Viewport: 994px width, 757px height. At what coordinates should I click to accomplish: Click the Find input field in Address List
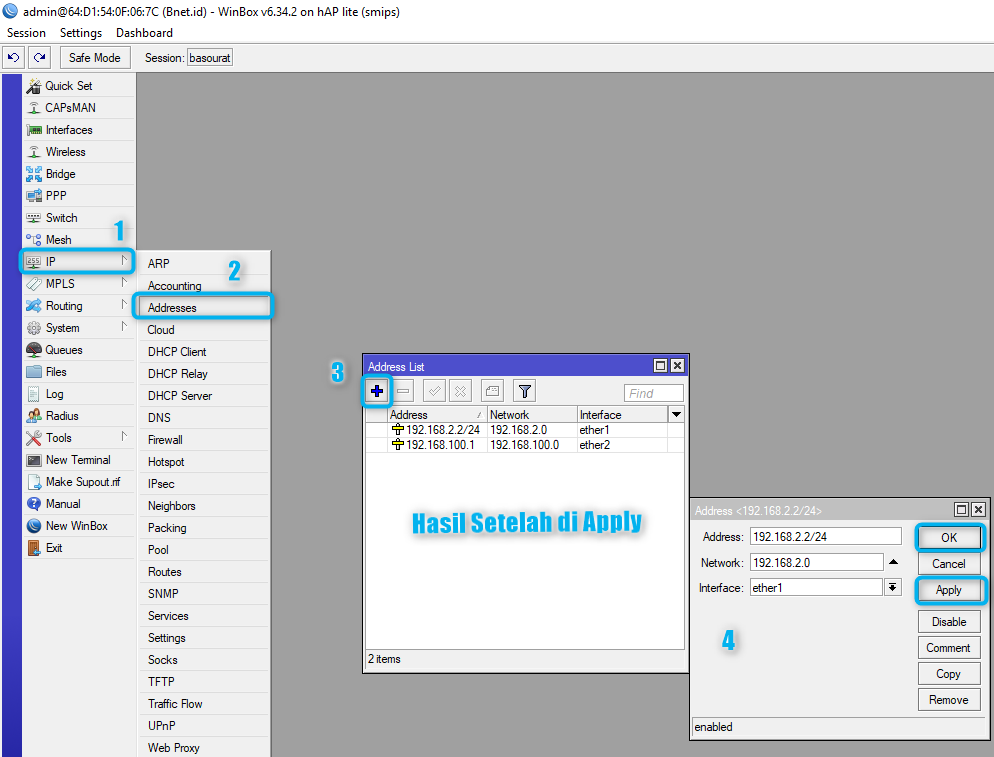[653, 392]
